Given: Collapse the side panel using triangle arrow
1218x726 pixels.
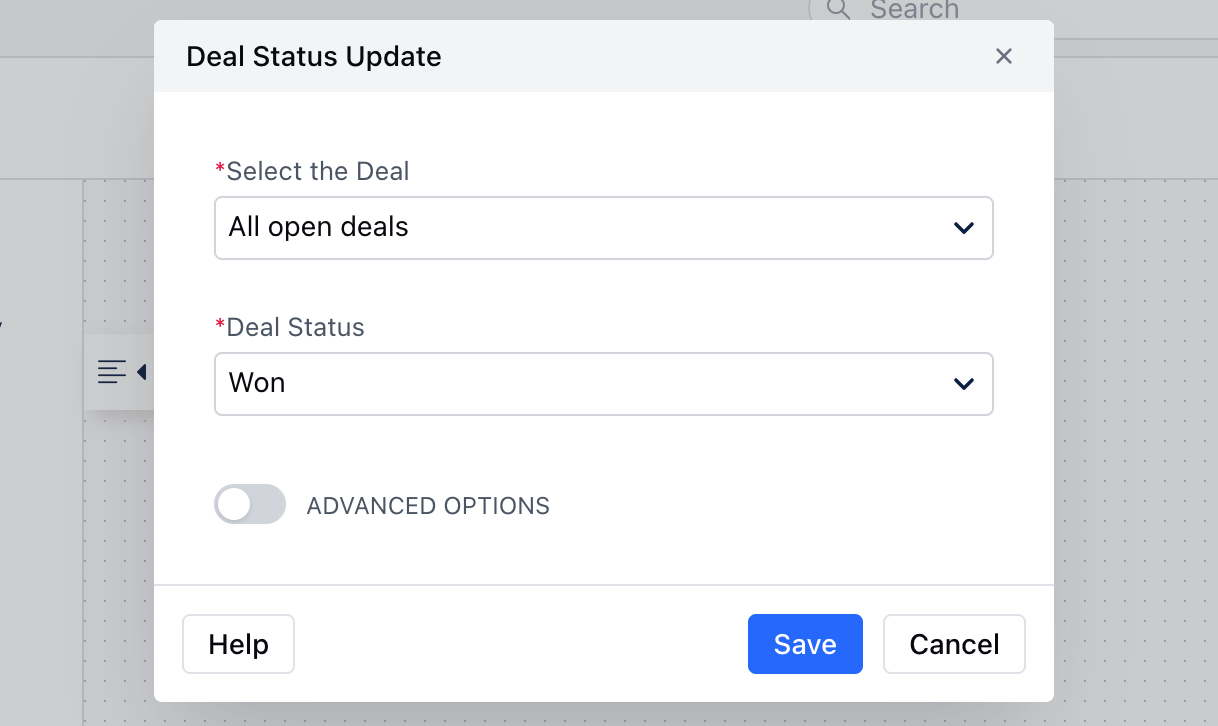Looking at the screenshot, I should 142,372.
